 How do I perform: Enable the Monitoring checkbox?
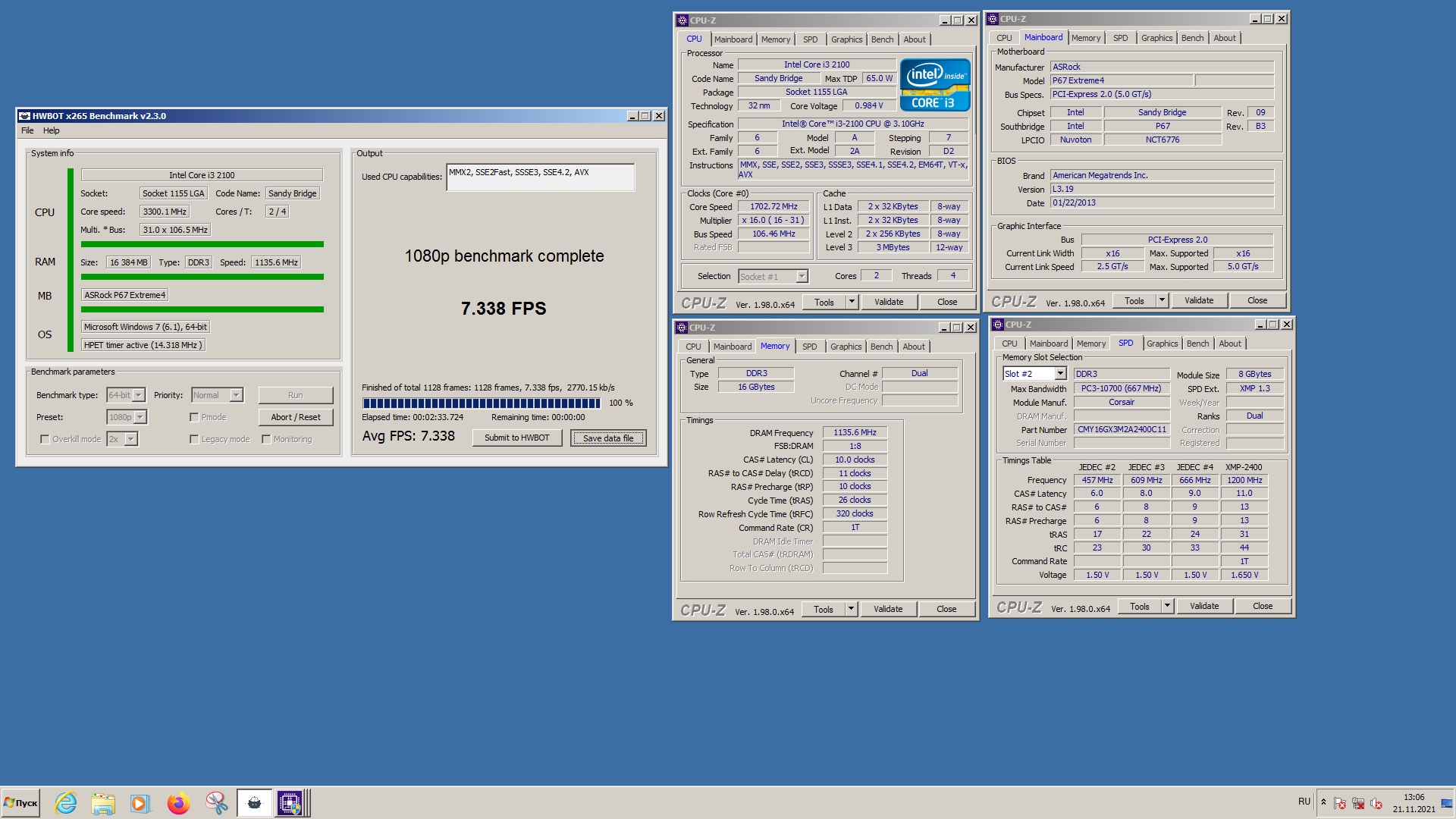266,439
